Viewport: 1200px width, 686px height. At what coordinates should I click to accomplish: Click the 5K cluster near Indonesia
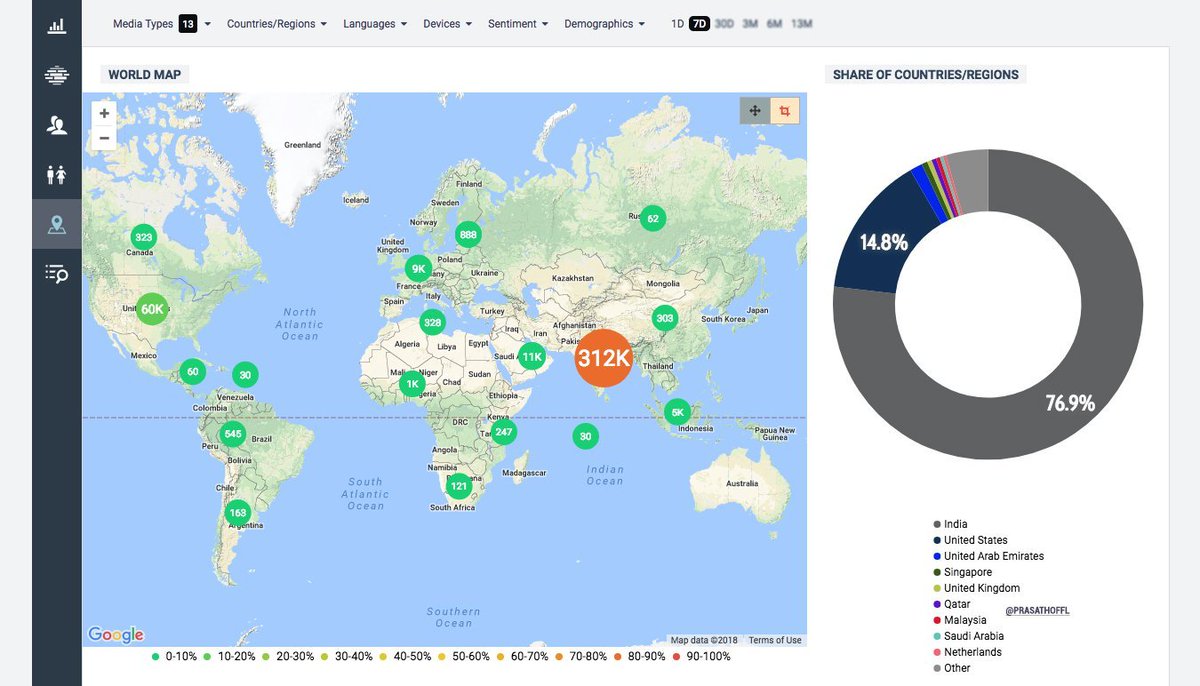[x=677, y=411]
